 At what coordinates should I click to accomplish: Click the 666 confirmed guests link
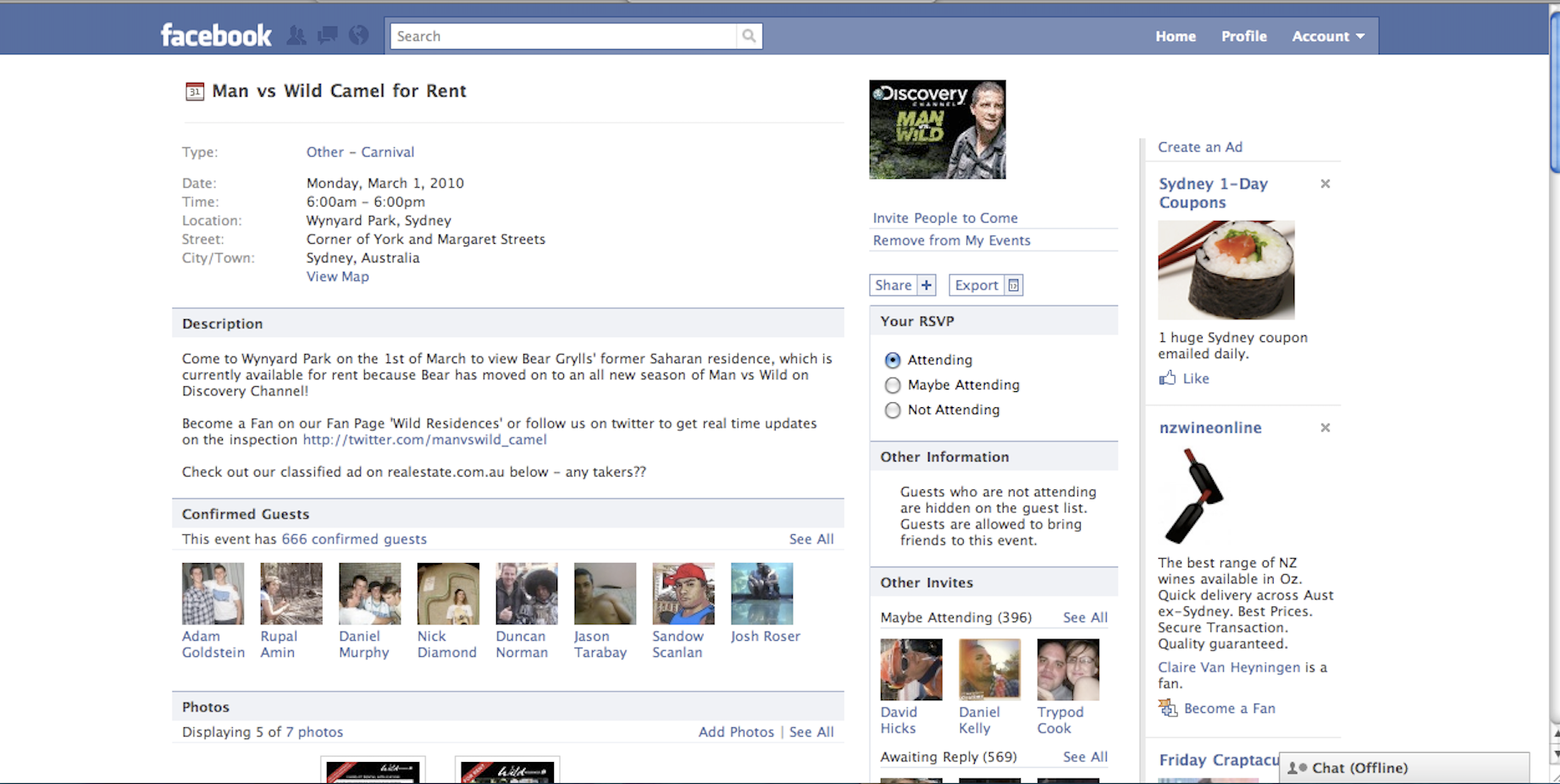pyautogui.click(x=354, y=539)
